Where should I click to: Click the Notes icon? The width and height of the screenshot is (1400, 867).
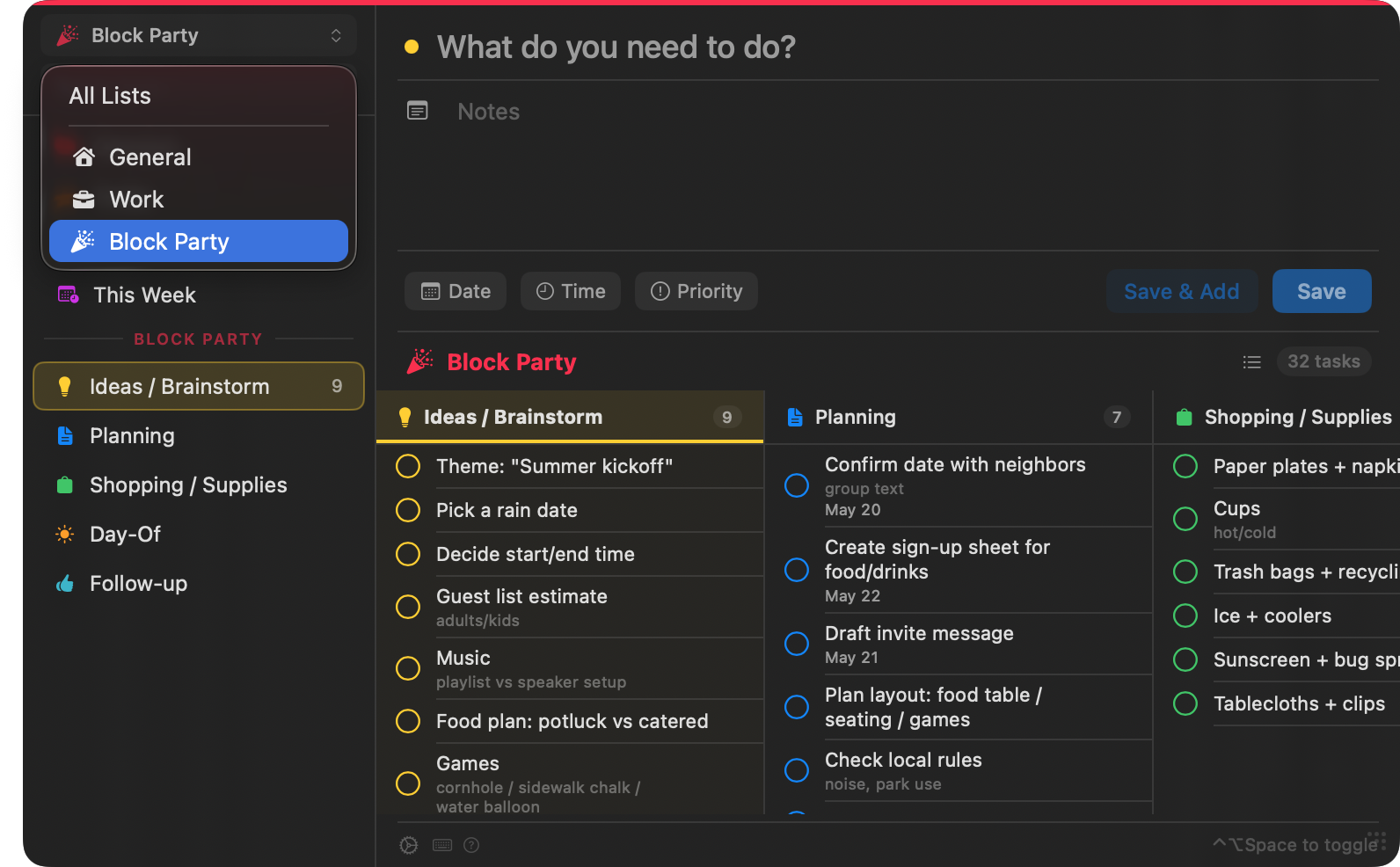point(418,111)
